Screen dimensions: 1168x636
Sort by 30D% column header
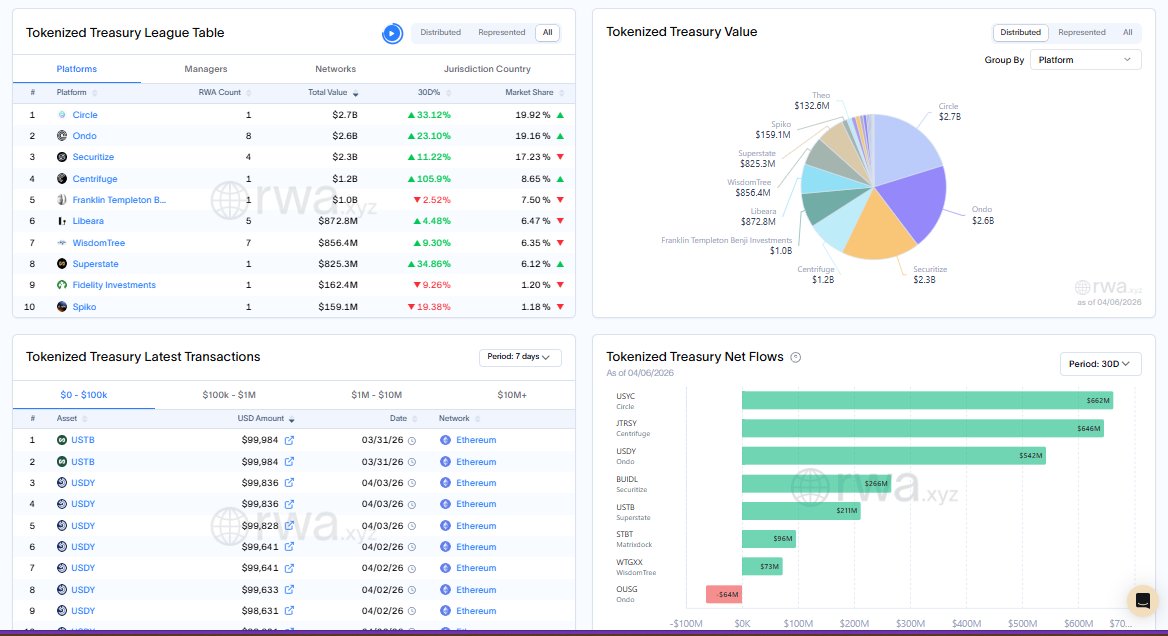click(x=434, y=93)
